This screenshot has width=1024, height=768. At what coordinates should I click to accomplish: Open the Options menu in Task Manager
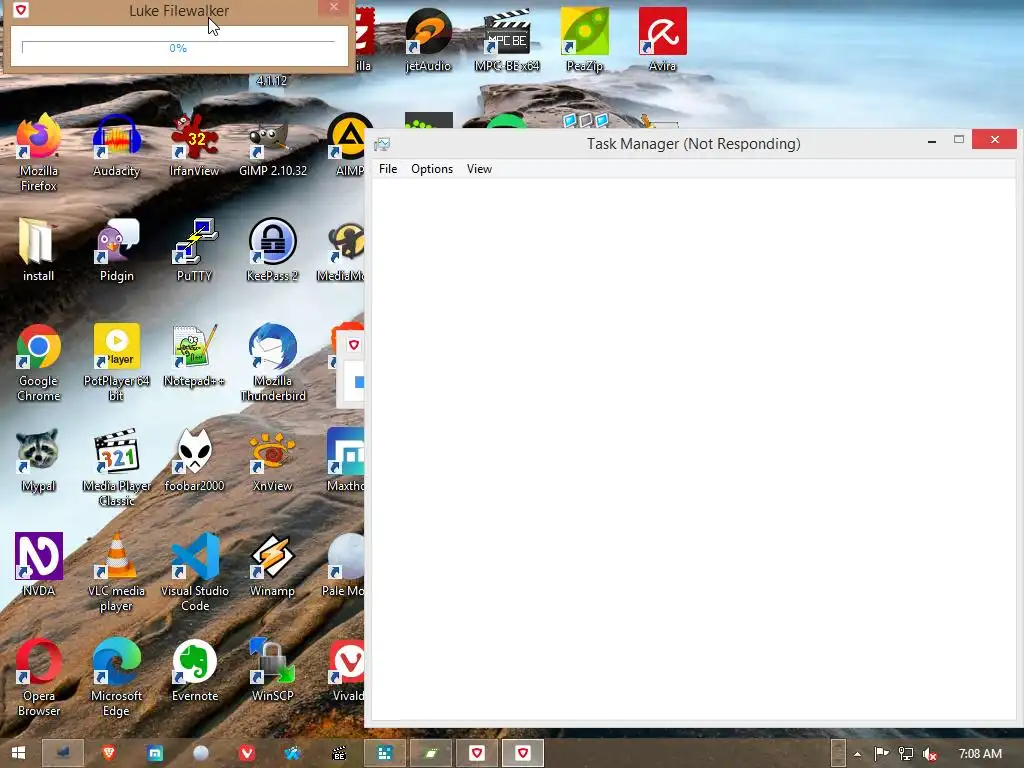pyautogui.click(x=432, y=168)
